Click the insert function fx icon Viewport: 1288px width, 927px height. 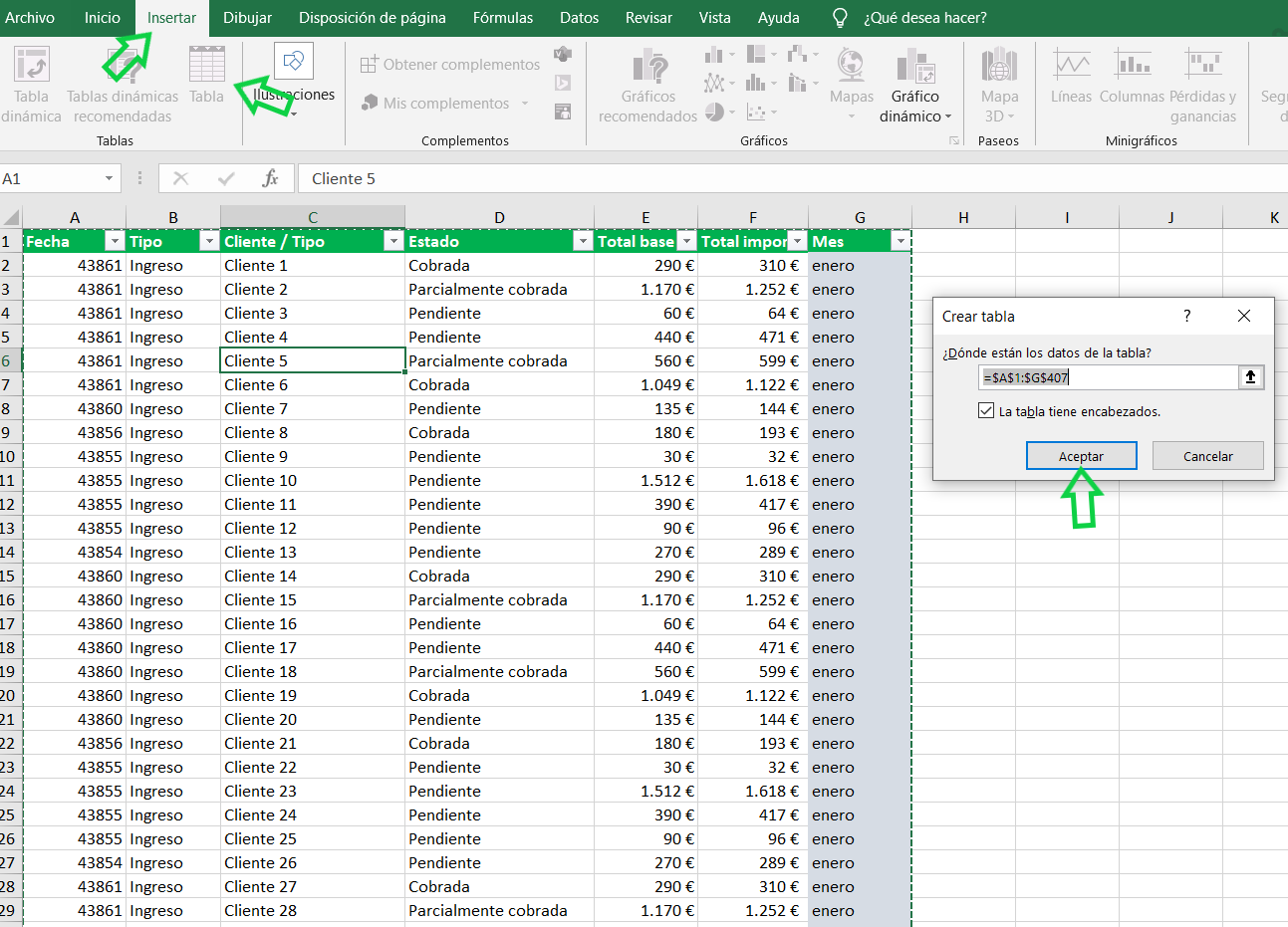(270, 178)
